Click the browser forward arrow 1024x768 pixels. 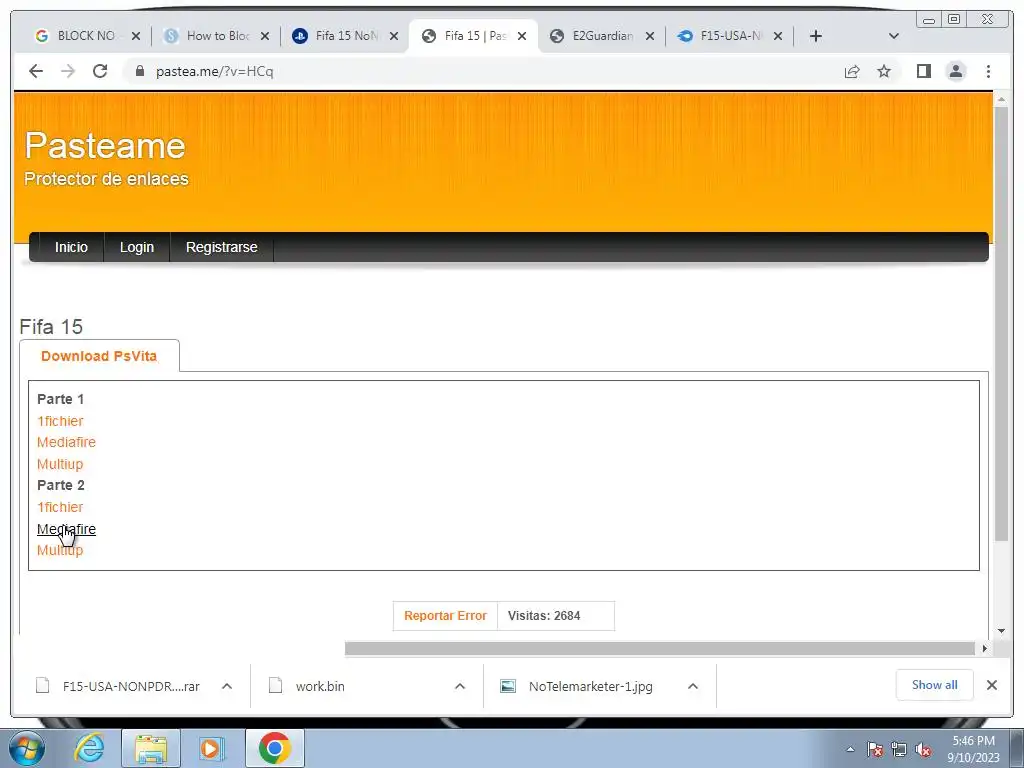click(68, 71)
